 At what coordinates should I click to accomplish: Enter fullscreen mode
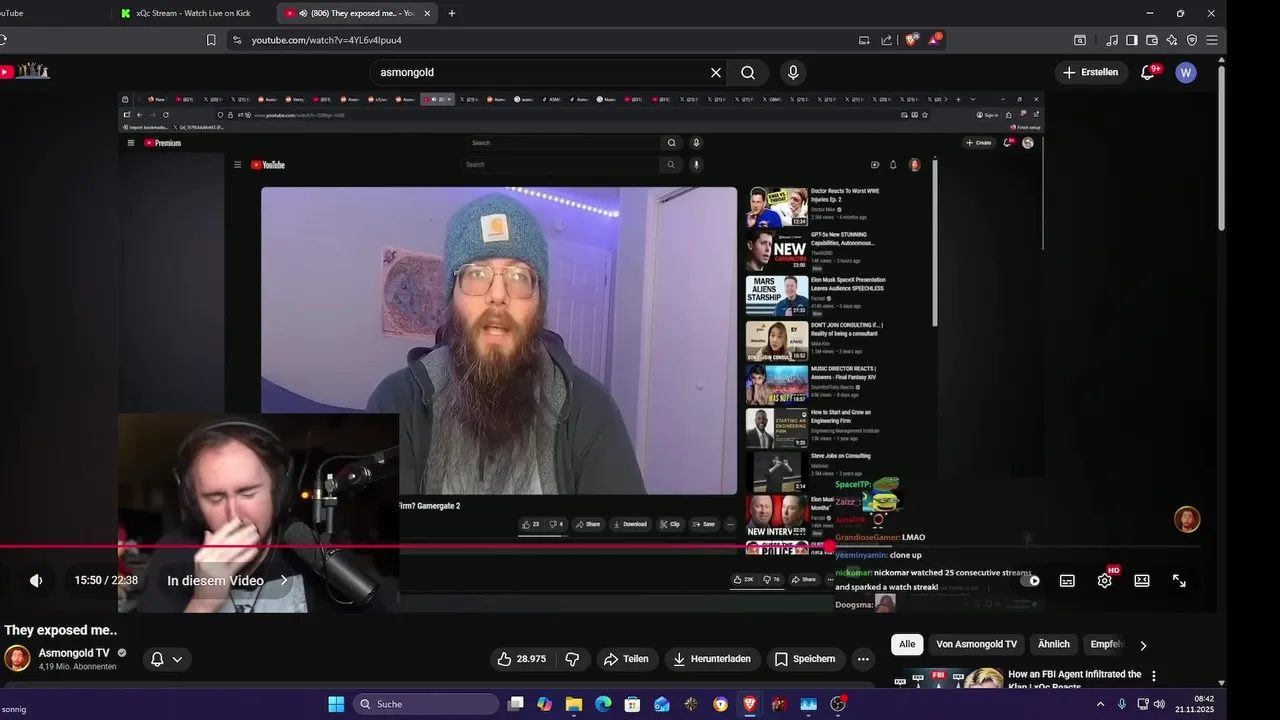tap(1179, 580)
